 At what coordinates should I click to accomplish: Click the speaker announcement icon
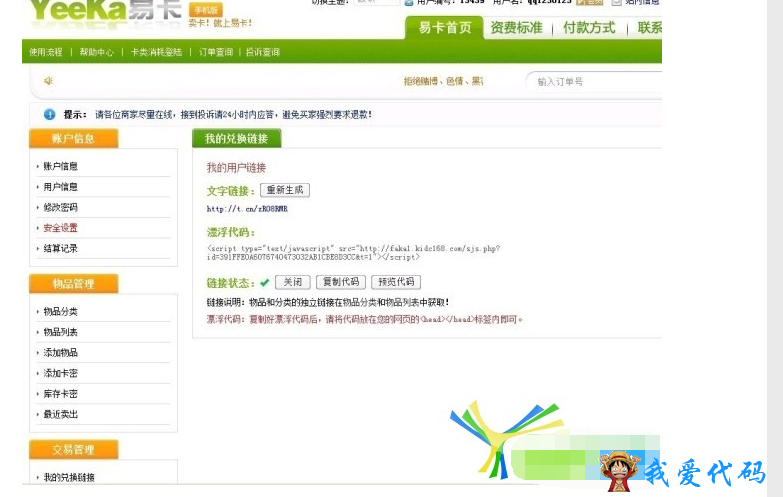(48, 80)
